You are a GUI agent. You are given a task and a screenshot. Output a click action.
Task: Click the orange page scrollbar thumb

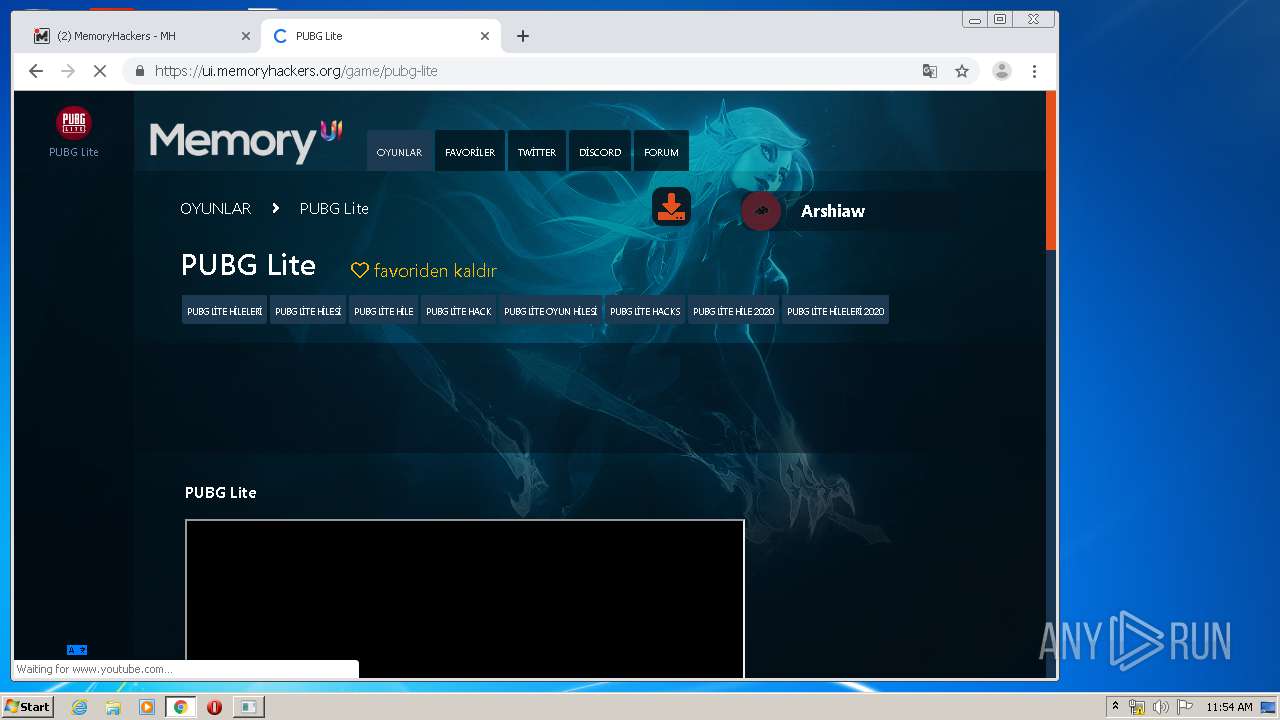pos(1051,170)
